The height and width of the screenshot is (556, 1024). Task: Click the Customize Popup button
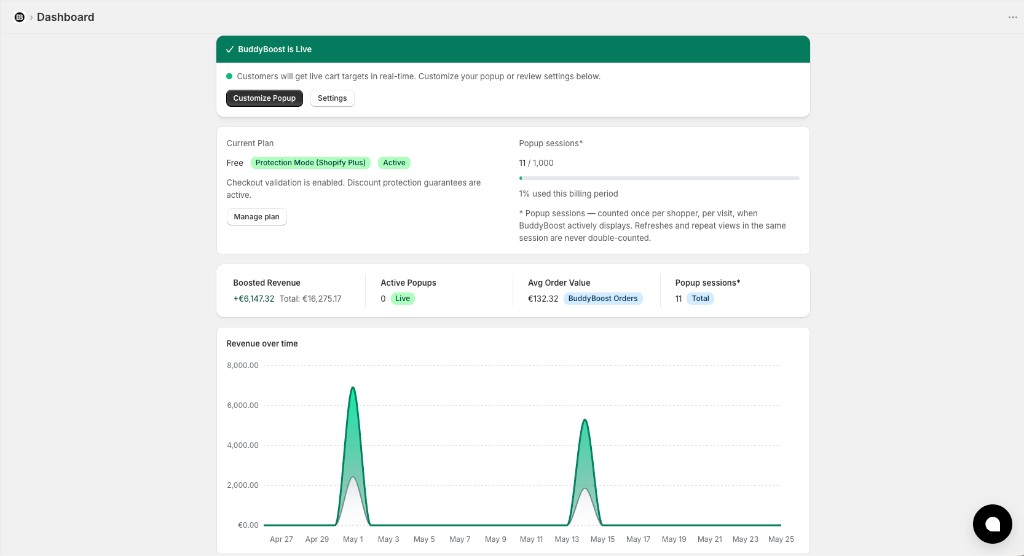click(x=264, y=98)
